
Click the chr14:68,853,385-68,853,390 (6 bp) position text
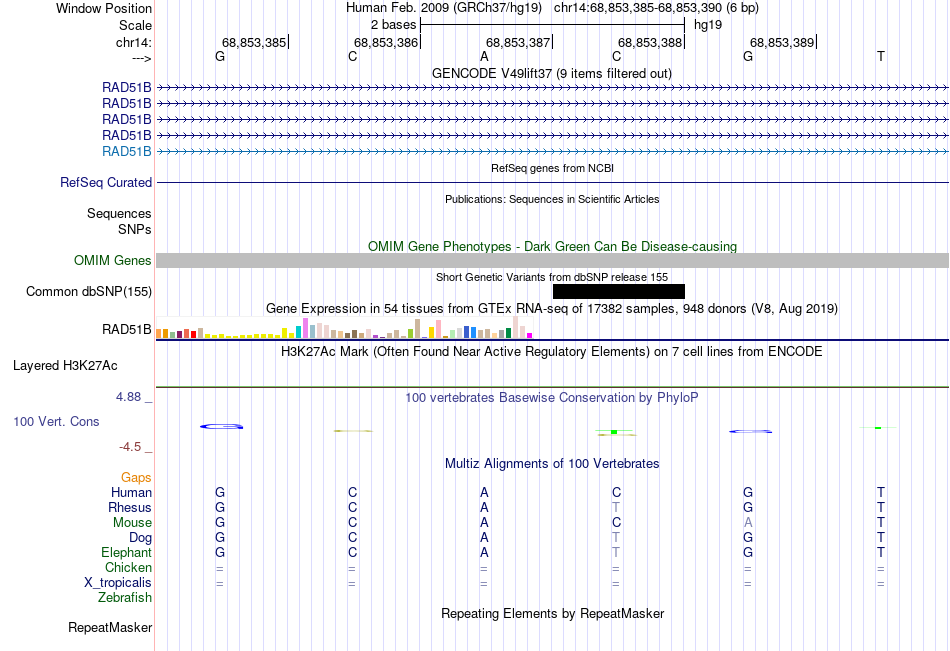656,8
